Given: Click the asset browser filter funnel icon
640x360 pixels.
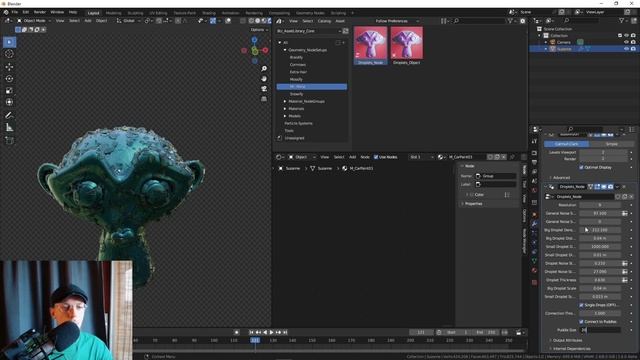Looking at the screenshot, I should click(x=510, y=21).
